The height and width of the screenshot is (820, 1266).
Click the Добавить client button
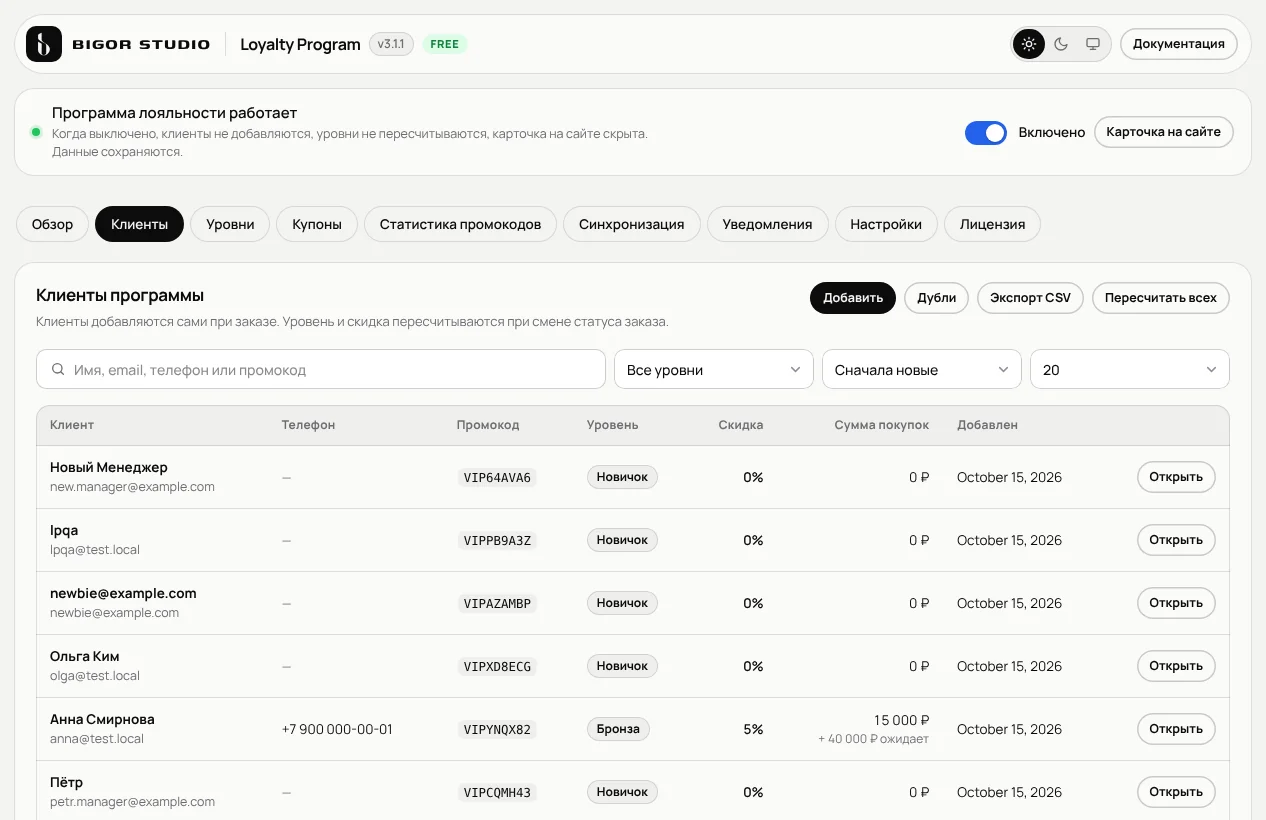[x=853, y=298]
